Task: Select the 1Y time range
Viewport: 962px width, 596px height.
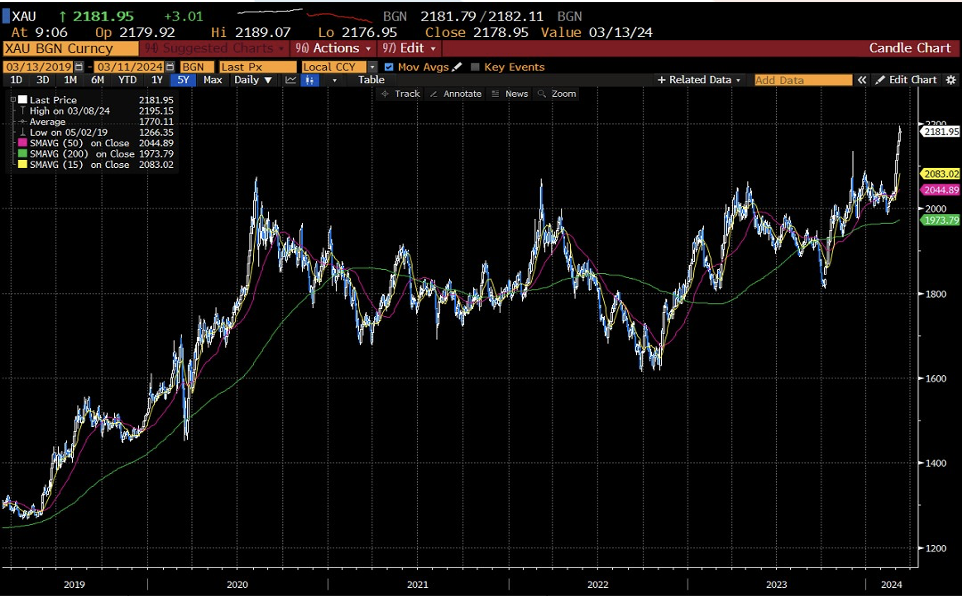Action: (157, 80)
